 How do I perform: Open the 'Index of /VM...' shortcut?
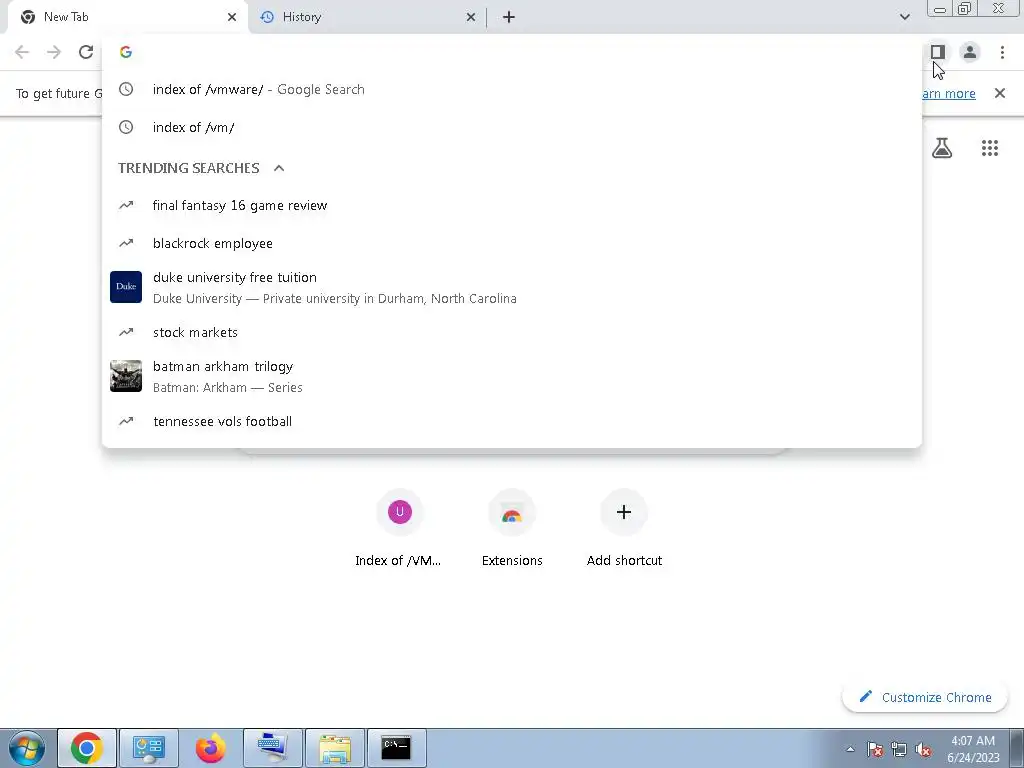click(x=399, y=529)
